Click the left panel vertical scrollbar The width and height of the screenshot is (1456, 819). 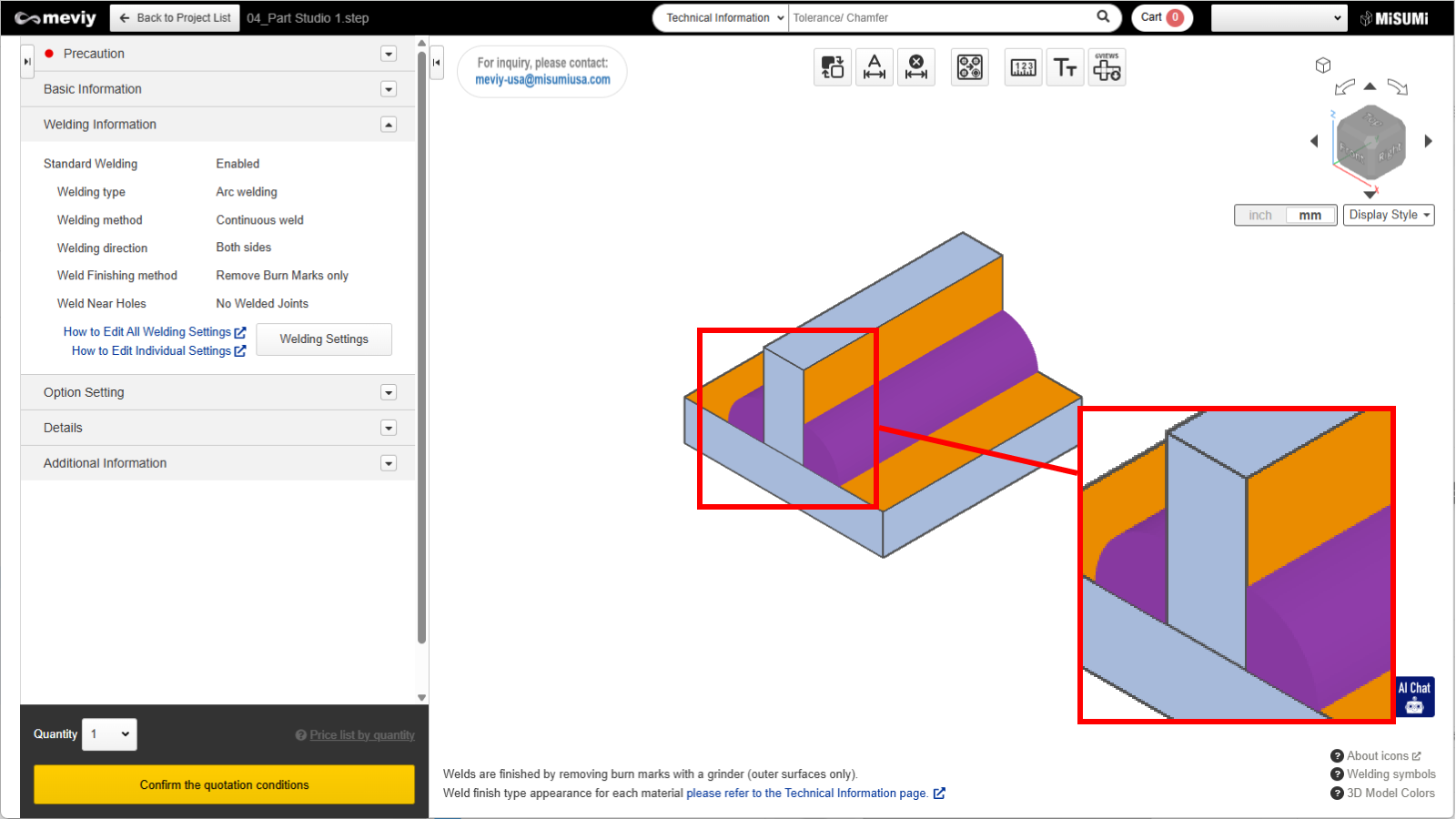point(421,346)
